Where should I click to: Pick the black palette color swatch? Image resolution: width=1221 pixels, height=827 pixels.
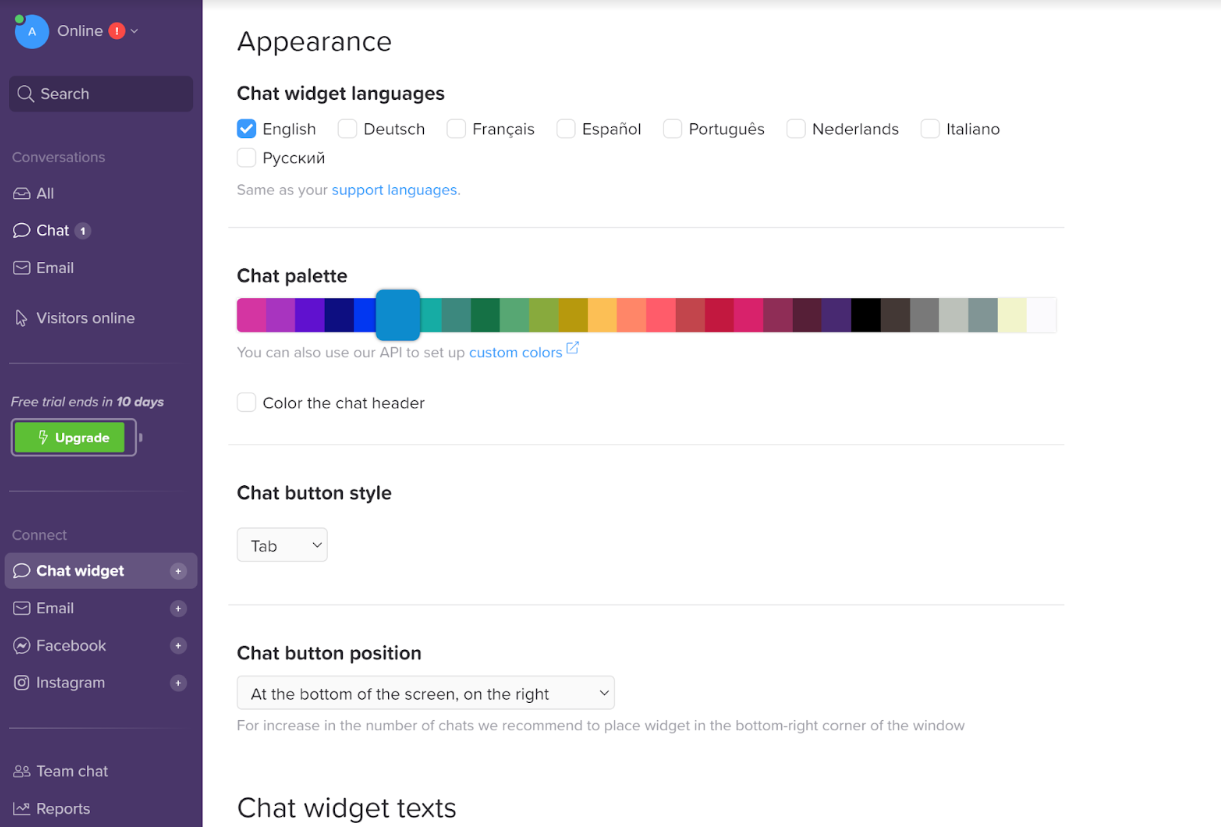click(866, 315)
